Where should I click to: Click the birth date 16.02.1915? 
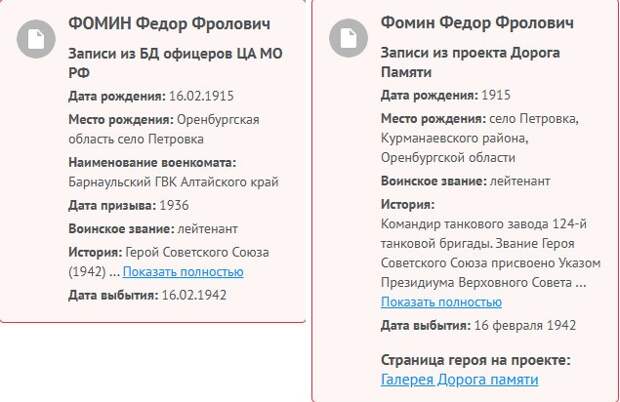201,96
